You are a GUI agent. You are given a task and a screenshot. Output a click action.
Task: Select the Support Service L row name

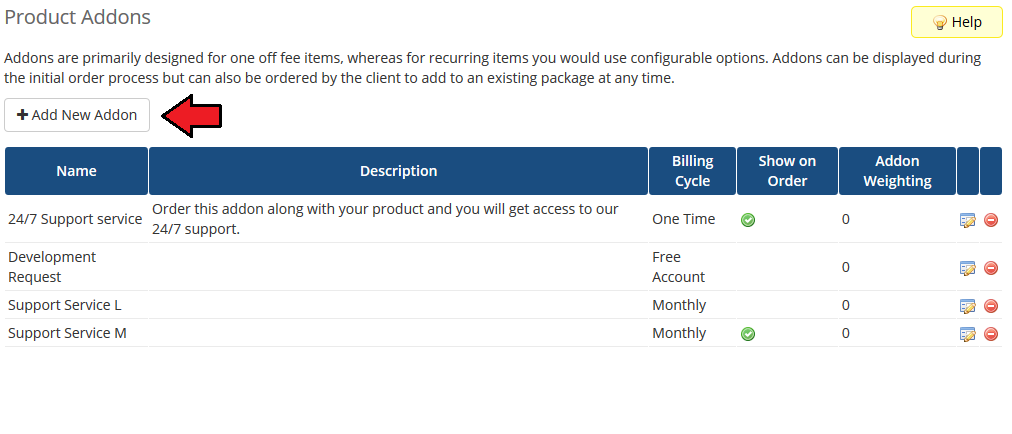click(65, 305)
